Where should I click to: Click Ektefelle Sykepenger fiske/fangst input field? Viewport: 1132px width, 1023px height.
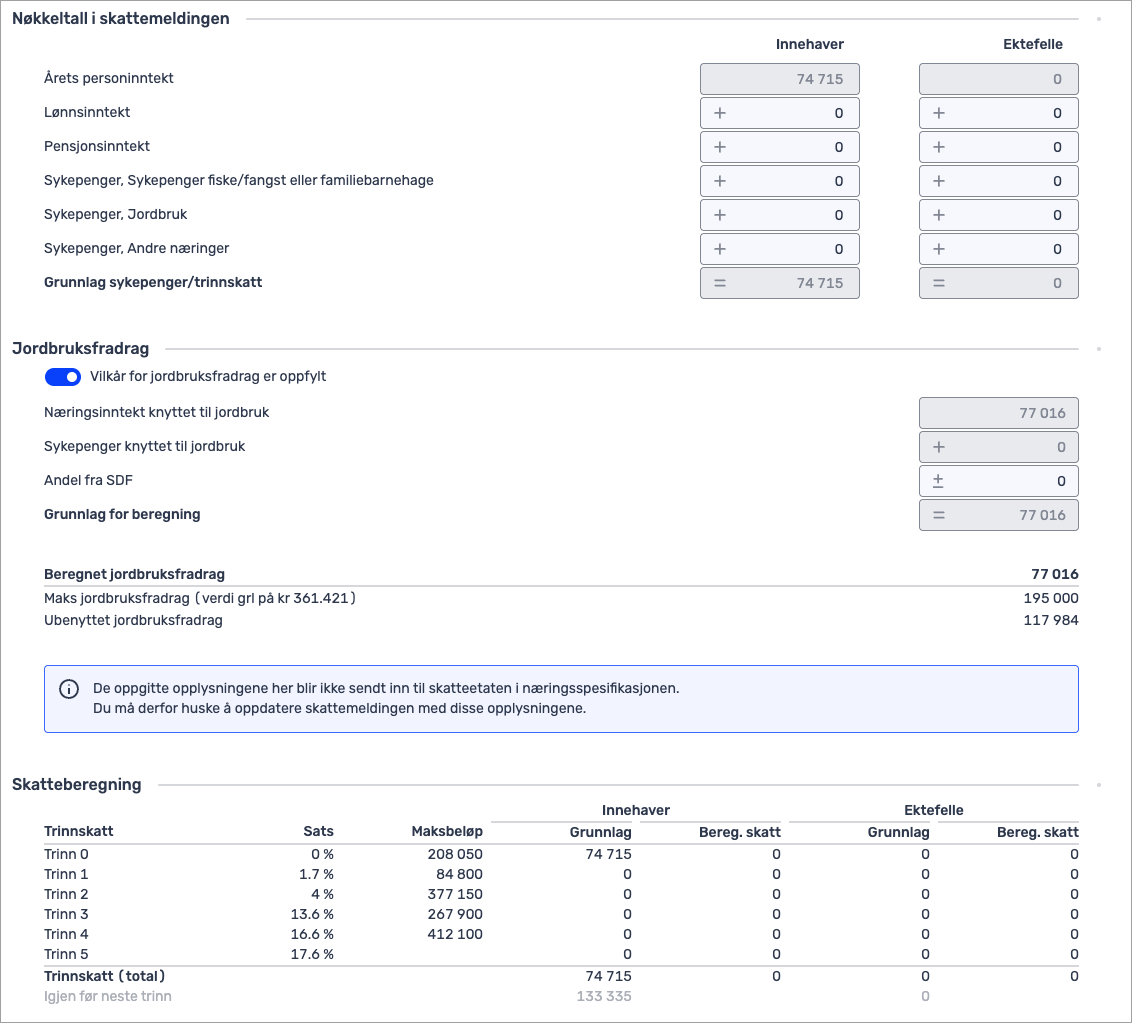pos(1008,181)
